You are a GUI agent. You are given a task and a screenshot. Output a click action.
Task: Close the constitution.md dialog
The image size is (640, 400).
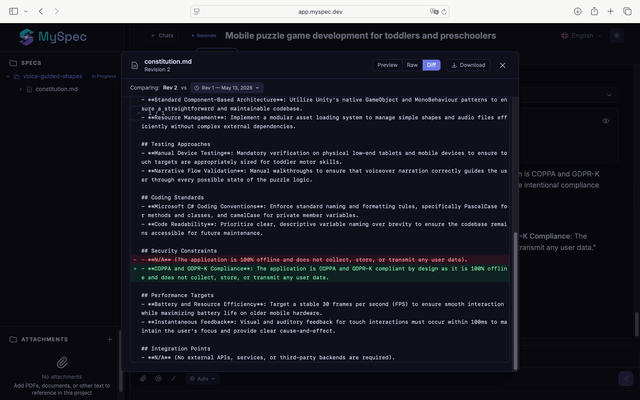(x=502, y=65)
